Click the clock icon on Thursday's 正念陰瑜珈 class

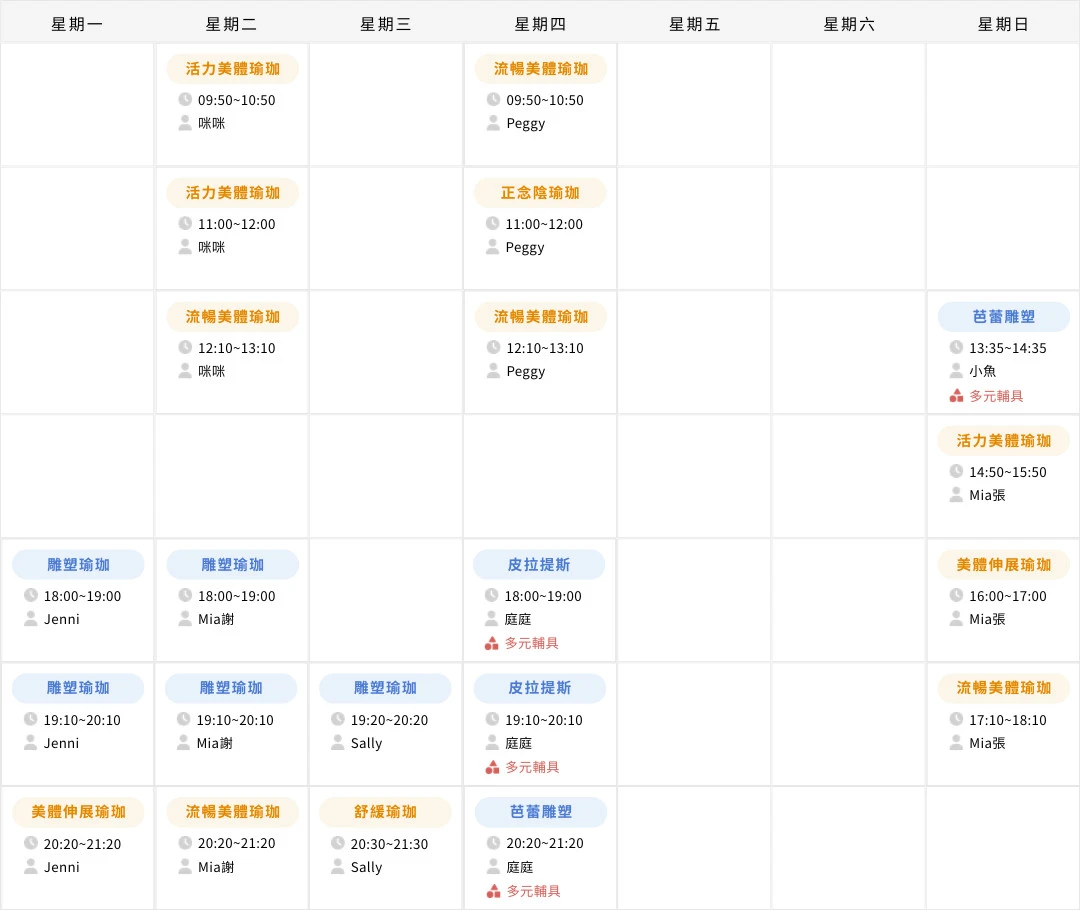click(491, 223)
